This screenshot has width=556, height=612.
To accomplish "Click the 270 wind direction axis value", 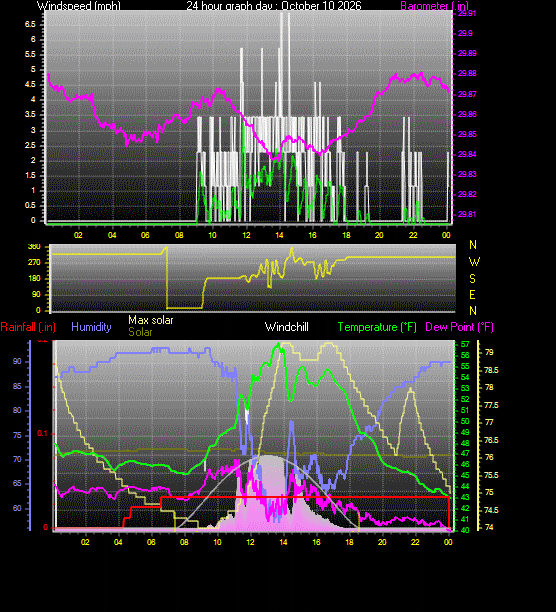I will coord(34,262).
